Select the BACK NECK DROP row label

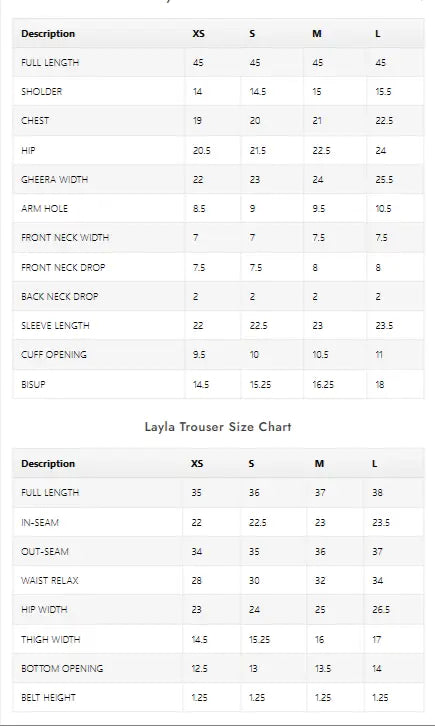point(60,296)
